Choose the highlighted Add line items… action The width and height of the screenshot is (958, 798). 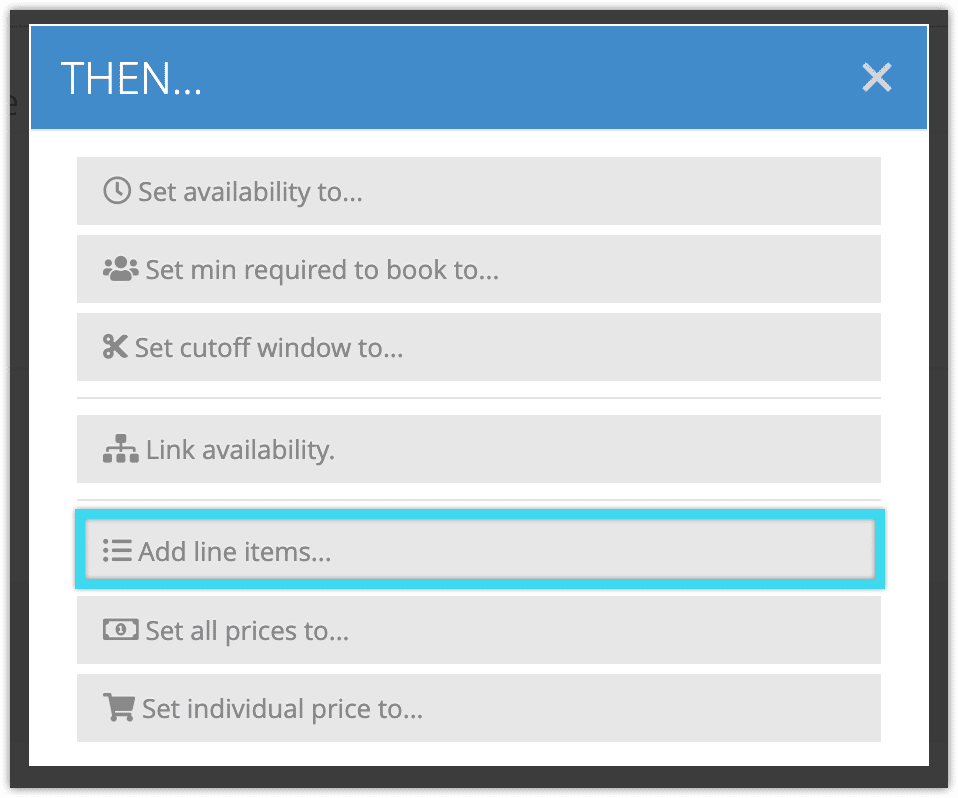point(480,549)
